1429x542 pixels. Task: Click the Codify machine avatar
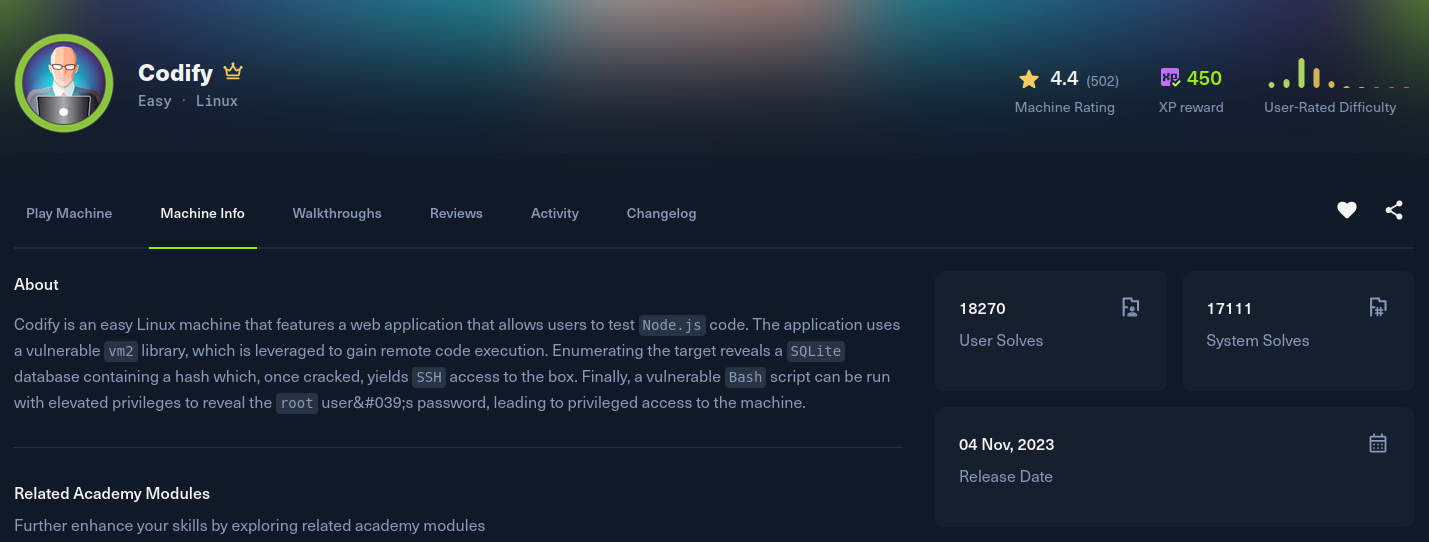tap(64, 84)
